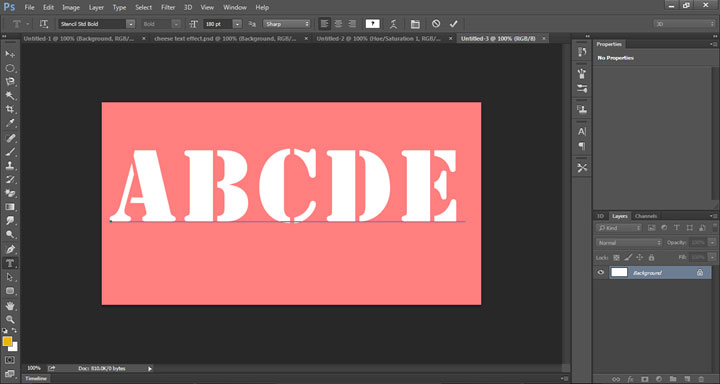Select the Smudge tool

tap(10, 220)
